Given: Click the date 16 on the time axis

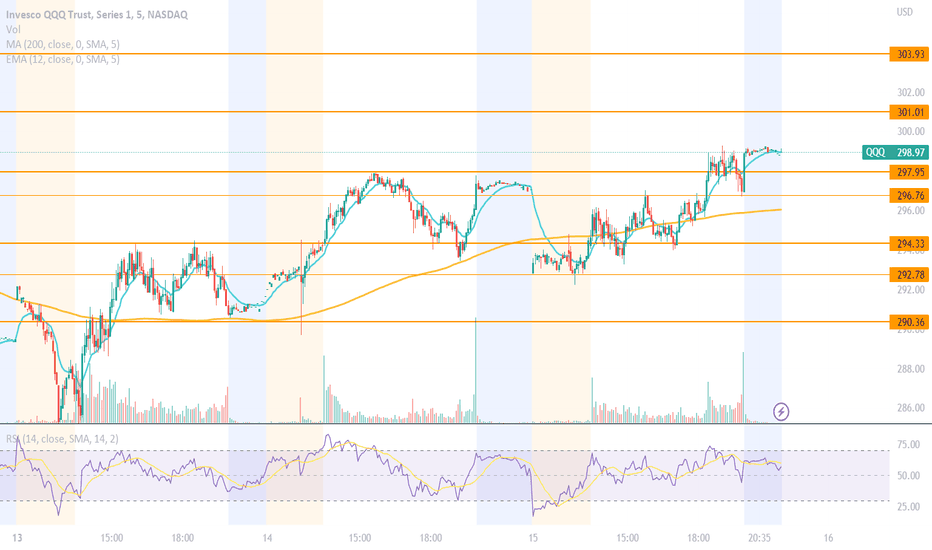Looking at the screenshot, I should pos(829,538).
